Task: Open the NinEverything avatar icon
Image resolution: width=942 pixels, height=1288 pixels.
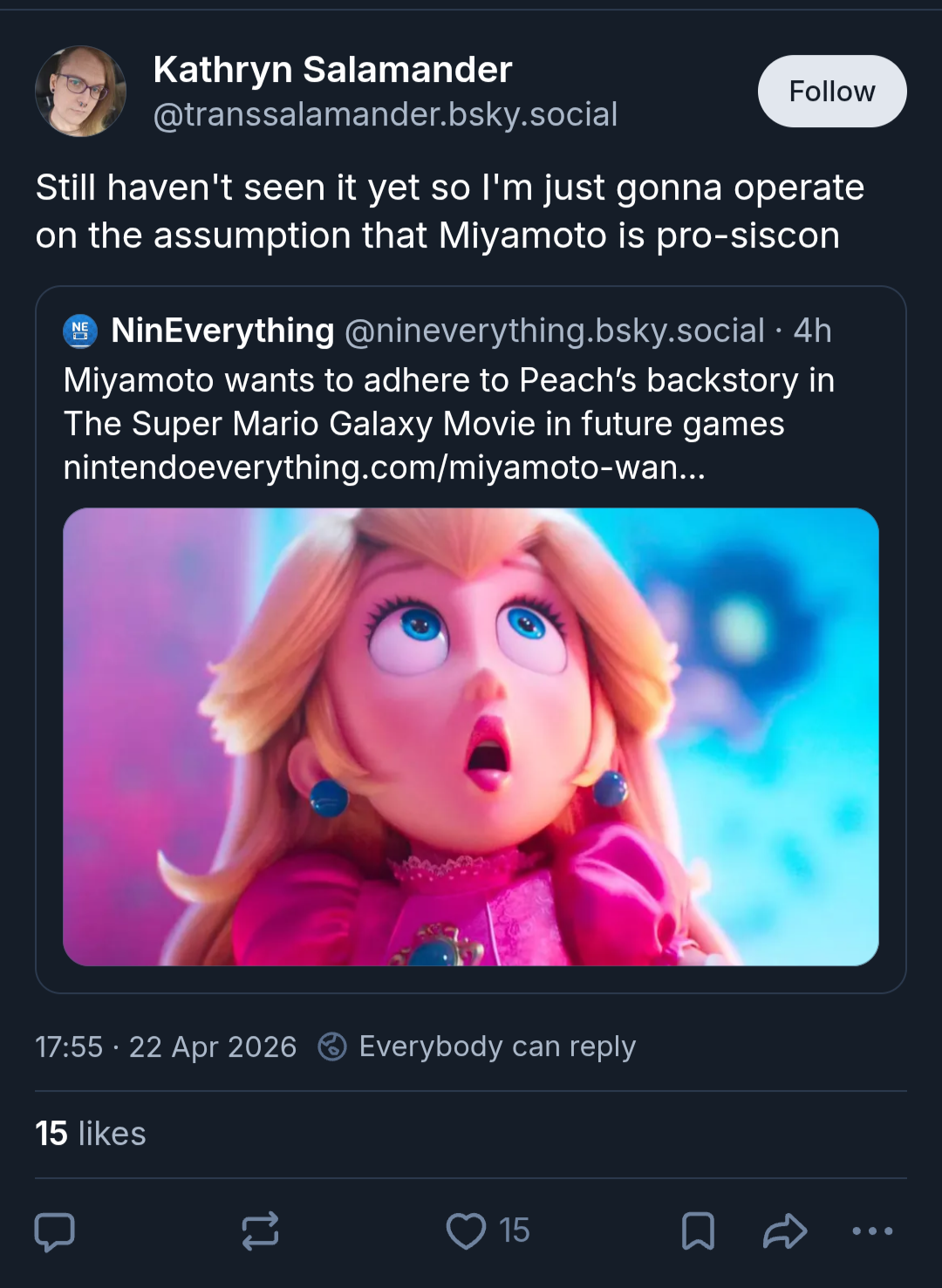Action: tap(80, 331)
